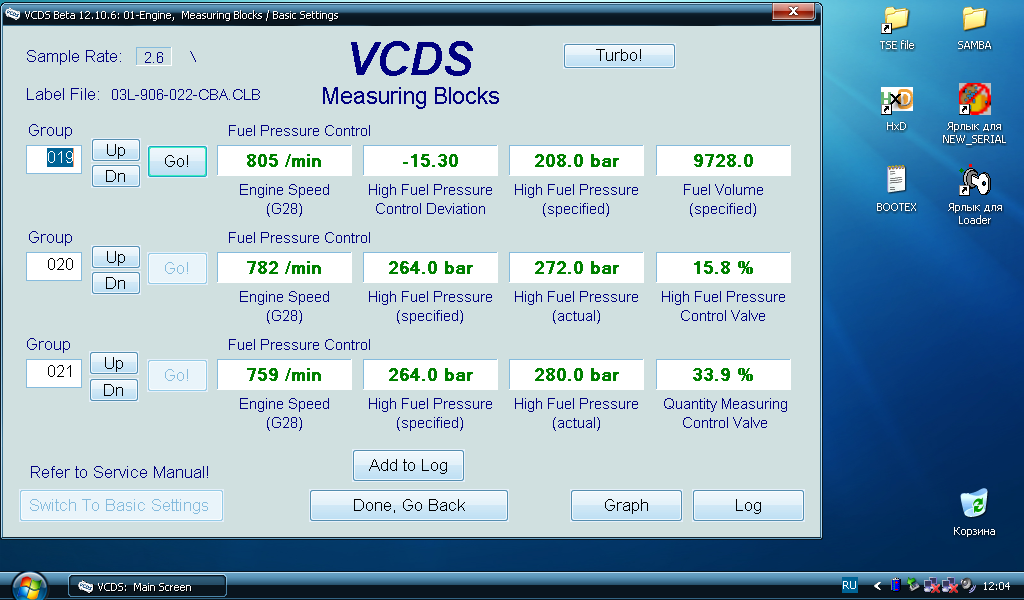1024x600 pixels.
Task: Expand hidden system tray icons arrow
Action: click(x=877, y=586)
